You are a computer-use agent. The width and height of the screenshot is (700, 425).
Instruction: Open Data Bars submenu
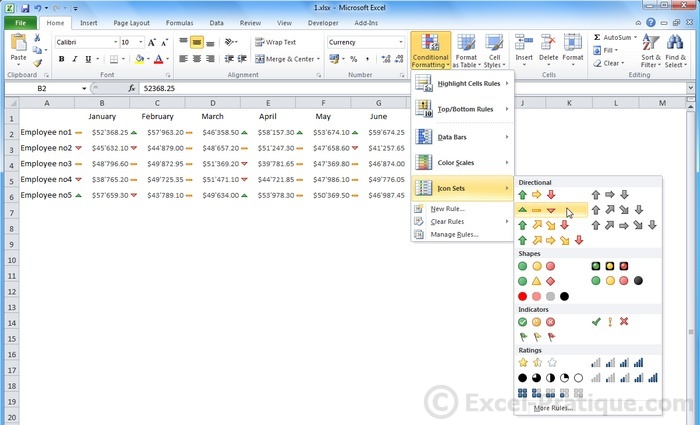coord(462,137)
